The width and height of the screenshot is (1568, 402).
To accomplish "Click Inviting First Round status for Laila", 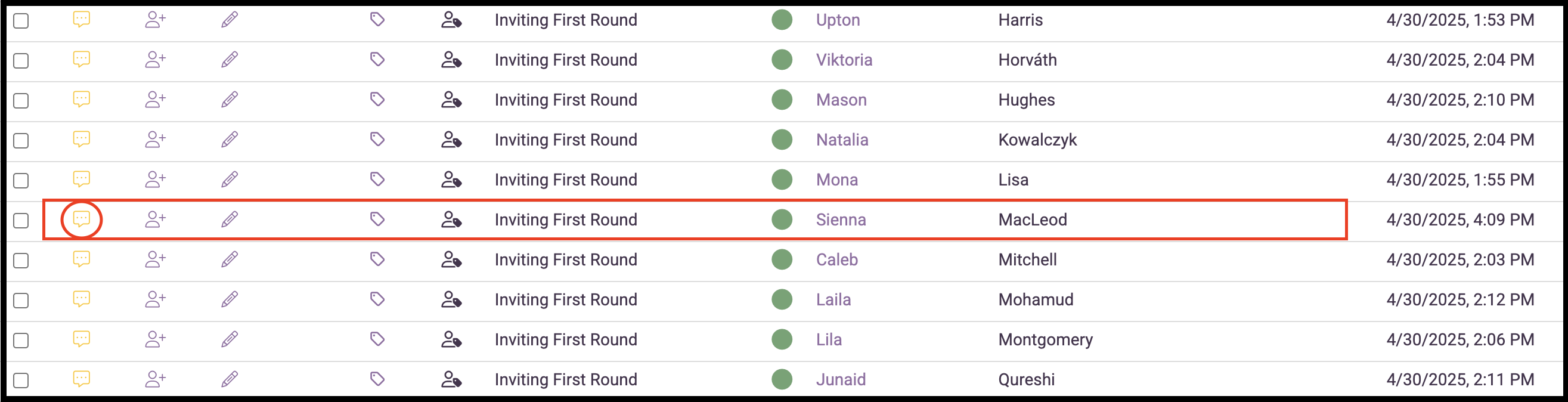I will [565, 299].
